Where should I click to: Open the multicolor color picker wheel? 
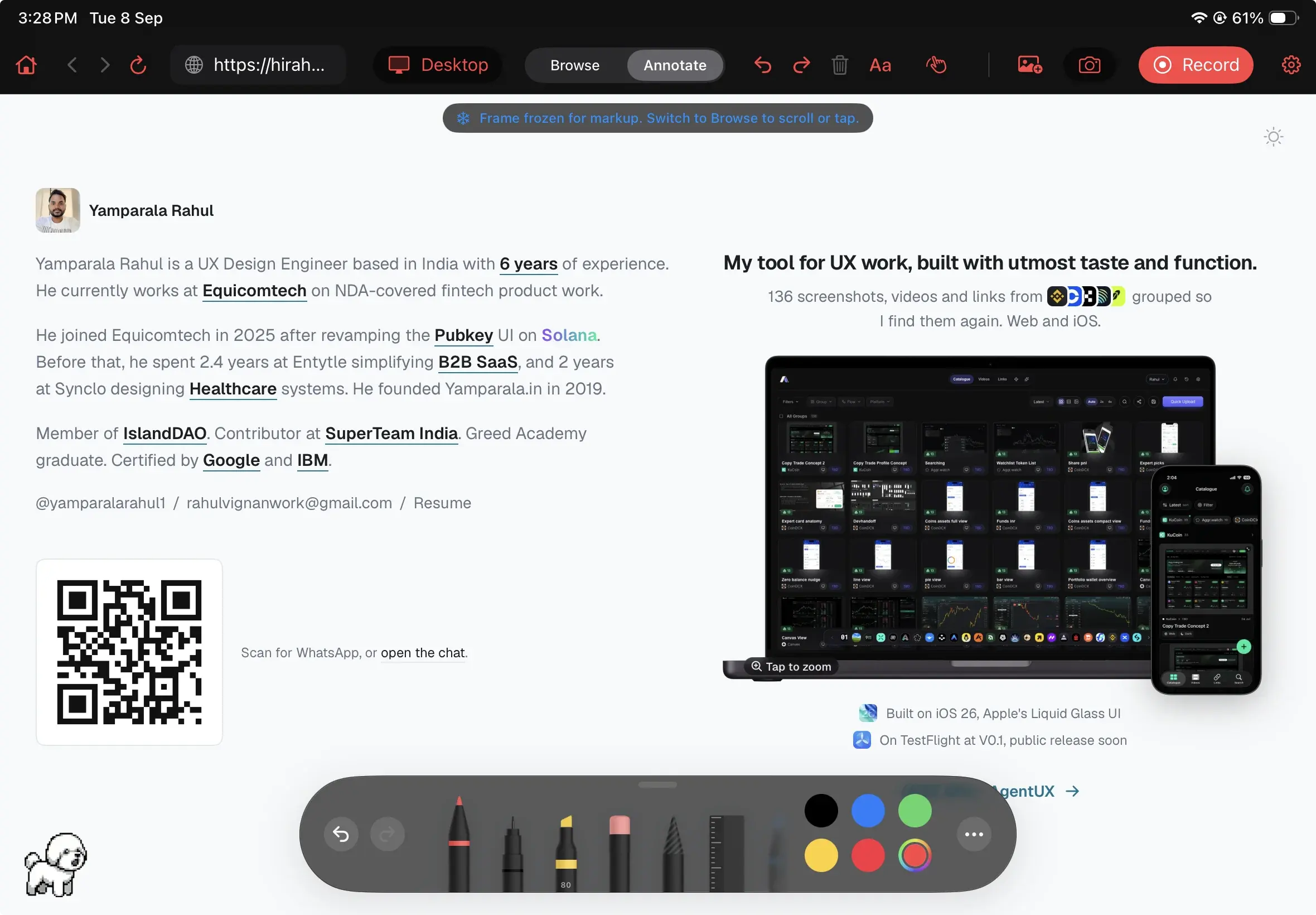point(915,855)
